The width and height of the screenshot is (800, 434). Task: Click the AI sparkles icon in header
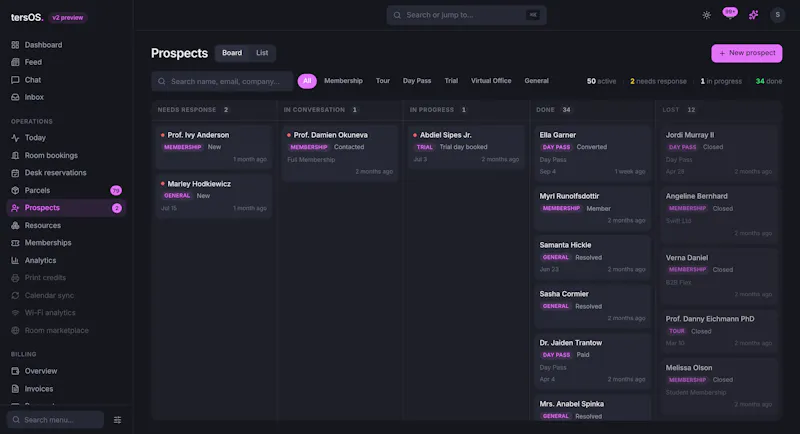(x=754, y=15)
